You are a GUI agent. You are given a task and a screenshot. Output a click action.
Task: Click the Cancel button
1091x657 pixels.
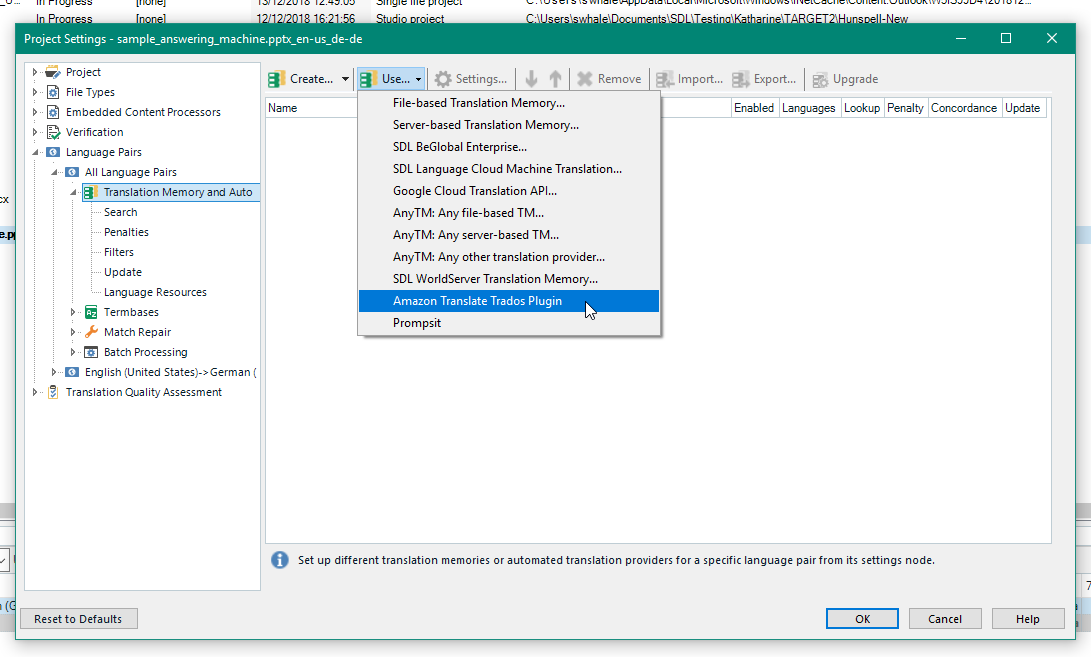tap(945, 619)
